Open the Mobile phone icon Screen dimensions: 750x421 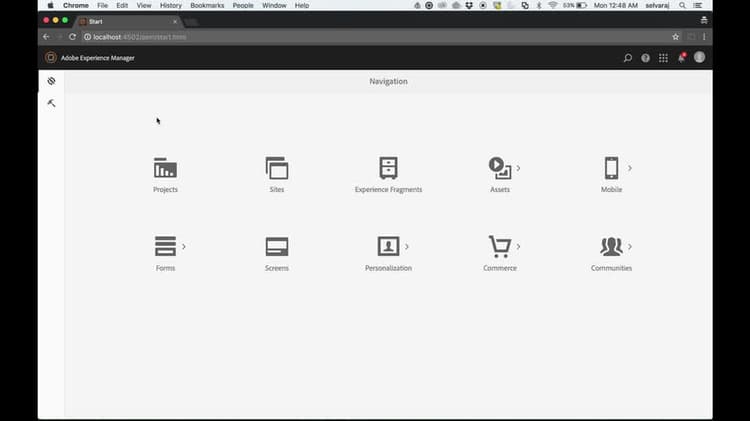(611, 168)
